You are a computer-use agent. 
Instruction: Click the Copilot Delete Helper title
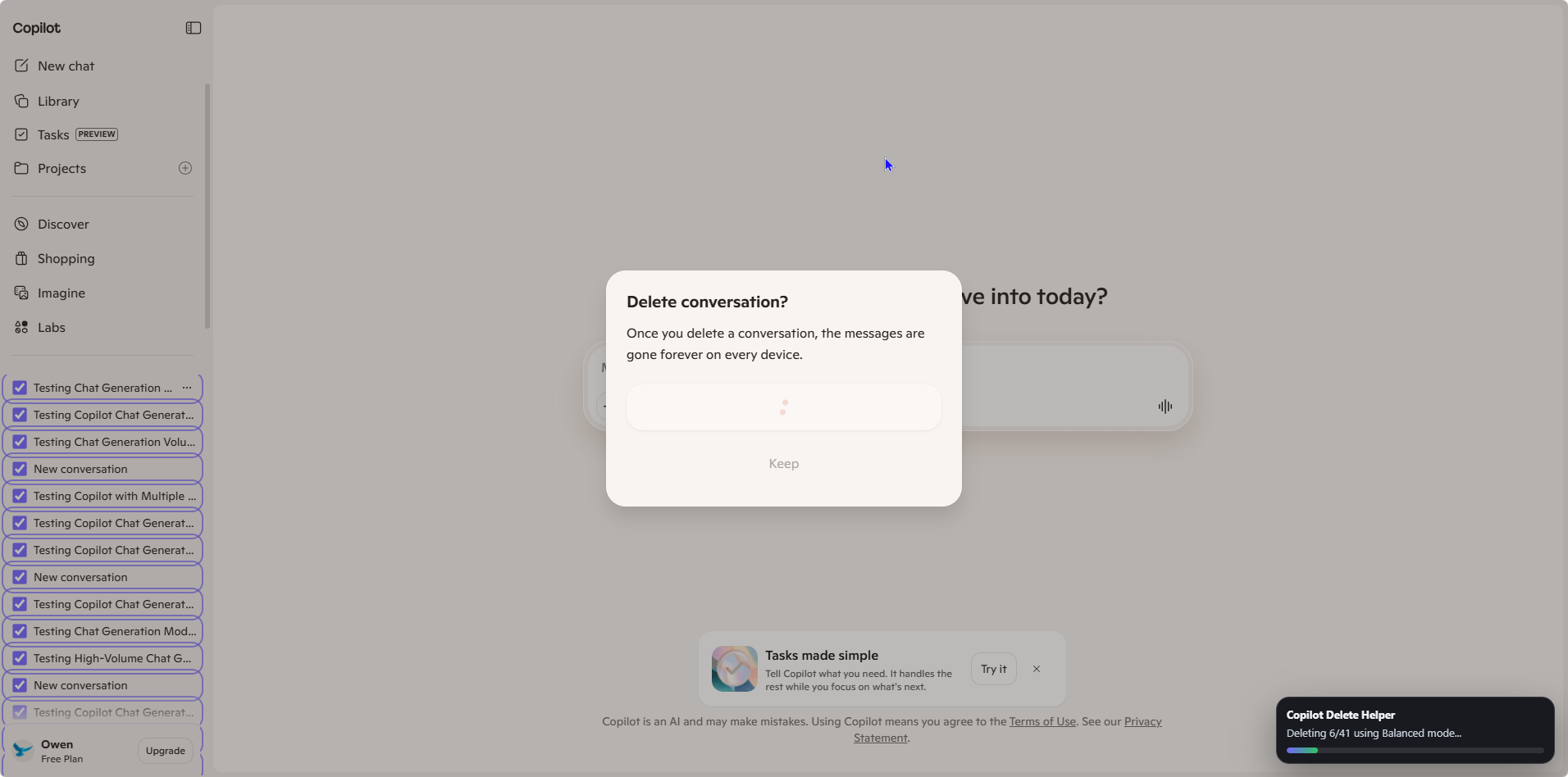tap(1341, 715)
